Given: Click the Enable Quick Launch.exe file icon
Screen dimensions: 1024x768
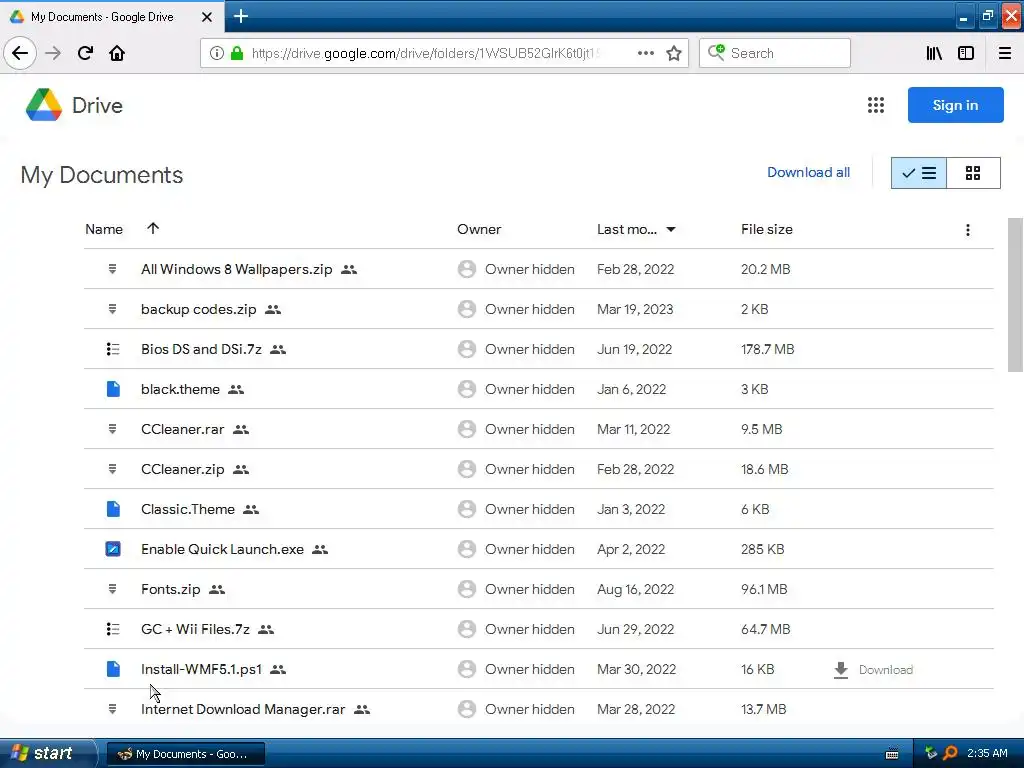Looking at the screenshot, I should 113,549.
